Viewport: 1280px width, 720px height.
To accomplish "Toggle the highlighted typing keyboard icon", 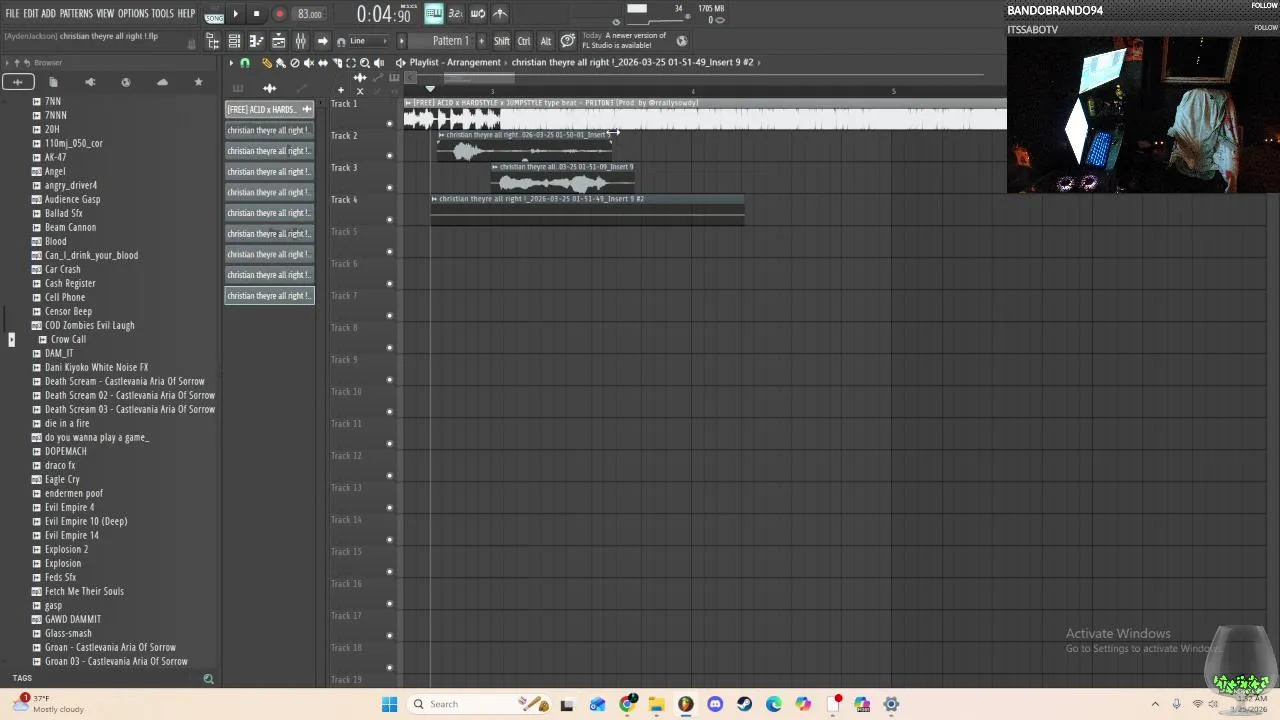I will (433, 14).
